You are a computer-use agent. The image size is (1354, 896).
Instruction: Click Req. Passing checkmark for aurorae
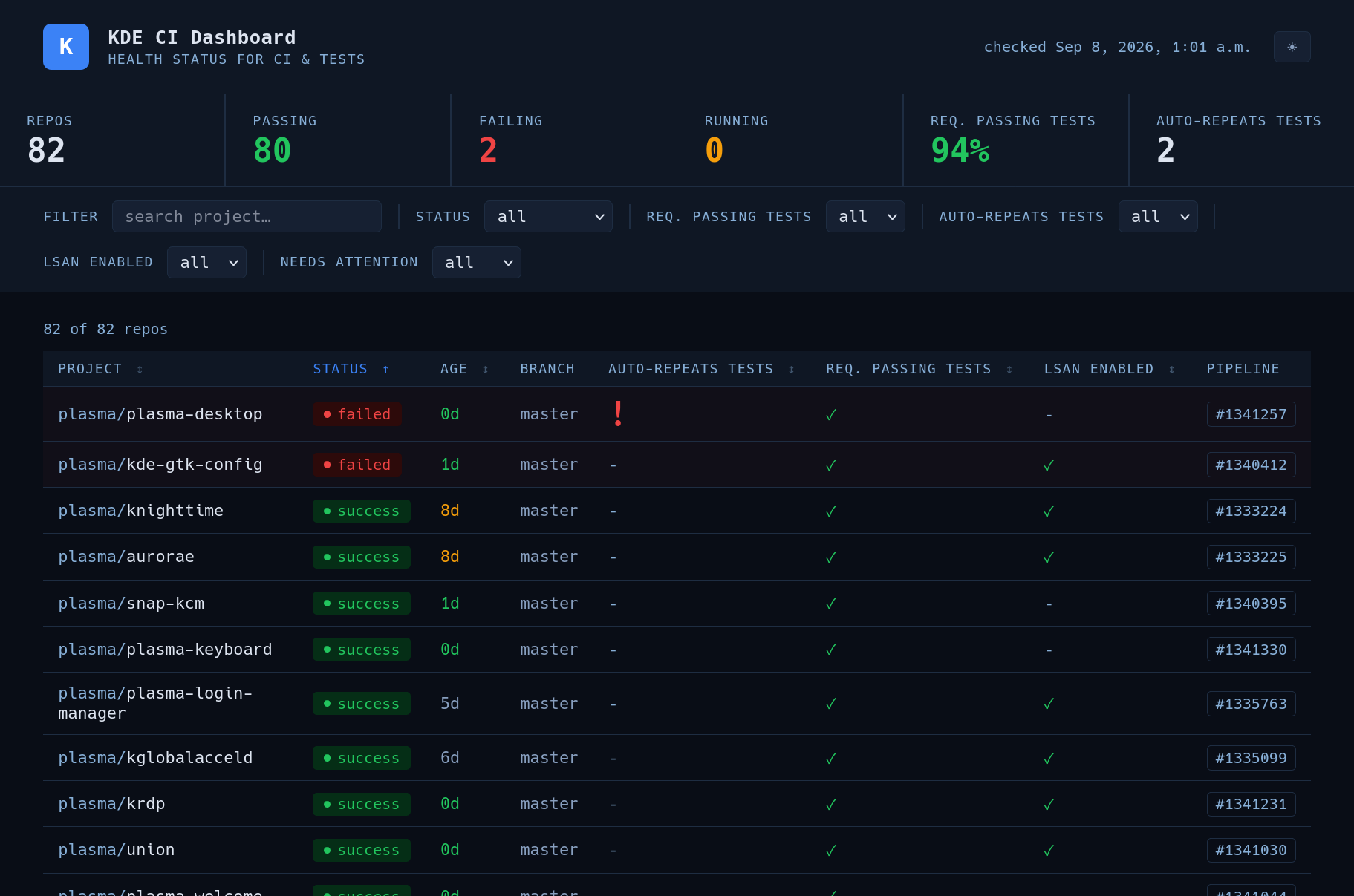pos(831,557)
